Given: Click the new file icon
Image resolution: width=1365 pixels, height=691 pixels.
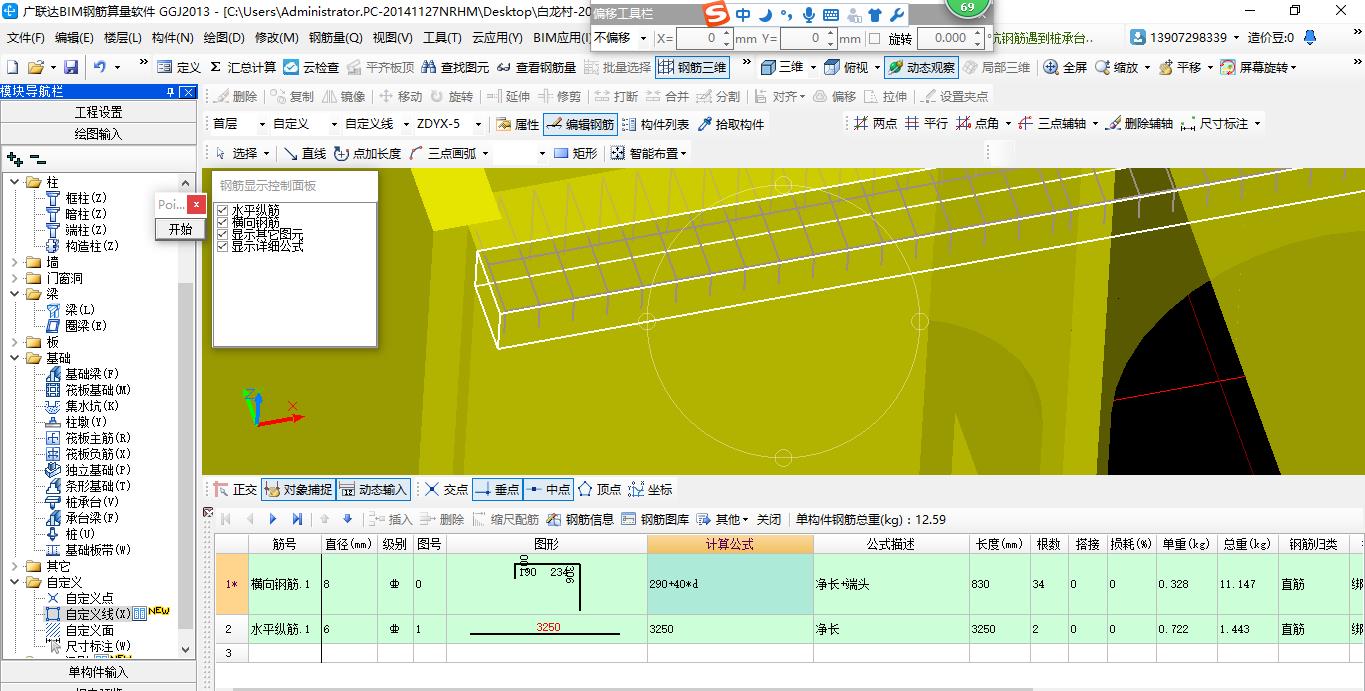Looking at the screenshot, I should click(x=12, y=67).
